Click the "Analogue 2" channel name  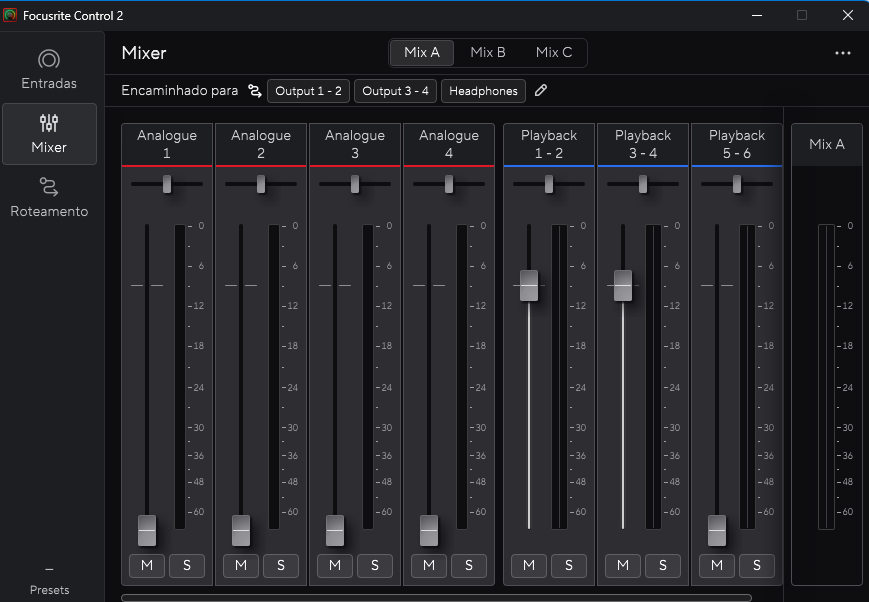(x=261, y=144)
